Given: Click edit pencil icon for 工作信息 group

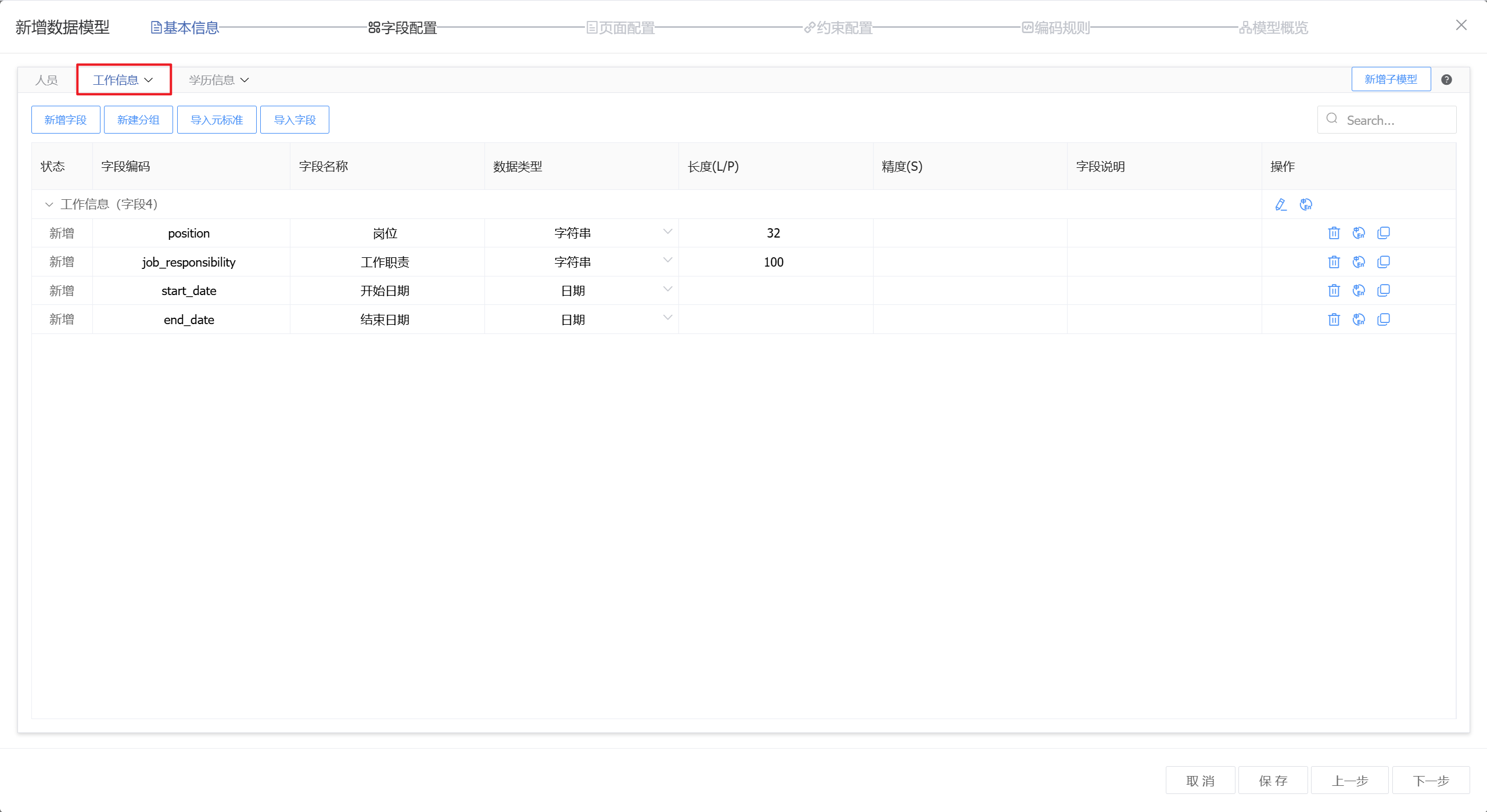Looking at the screenshot, I should [1281, 204].
